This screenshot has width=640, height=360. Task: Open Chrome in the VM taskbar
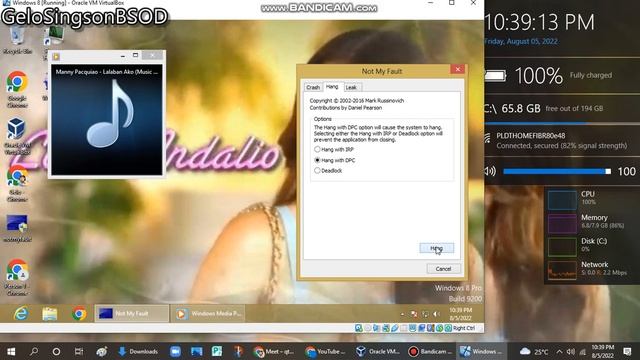point(79,313)
